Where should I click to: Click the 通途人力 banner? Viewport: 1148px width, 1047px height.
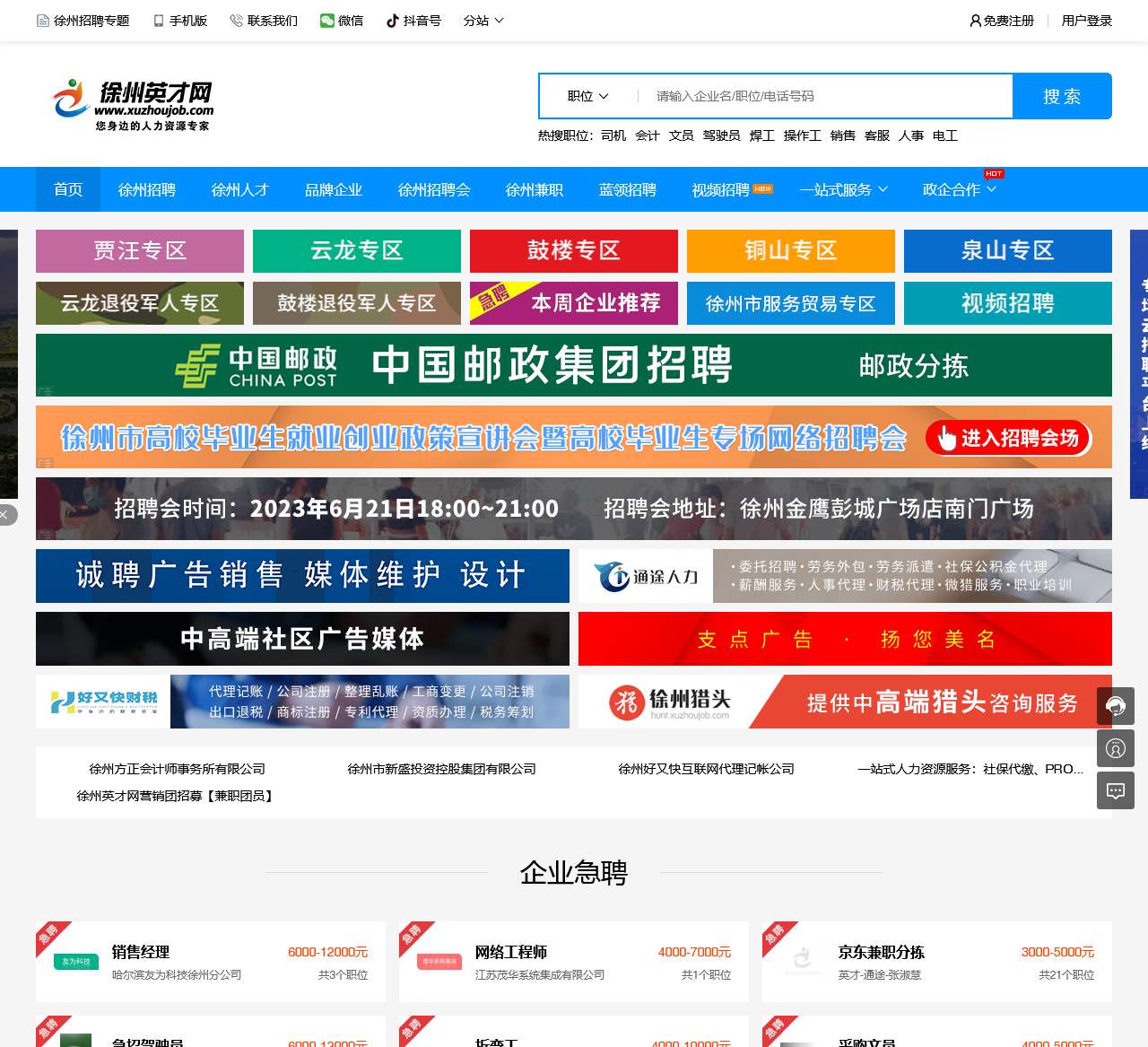tap(845, 576)
